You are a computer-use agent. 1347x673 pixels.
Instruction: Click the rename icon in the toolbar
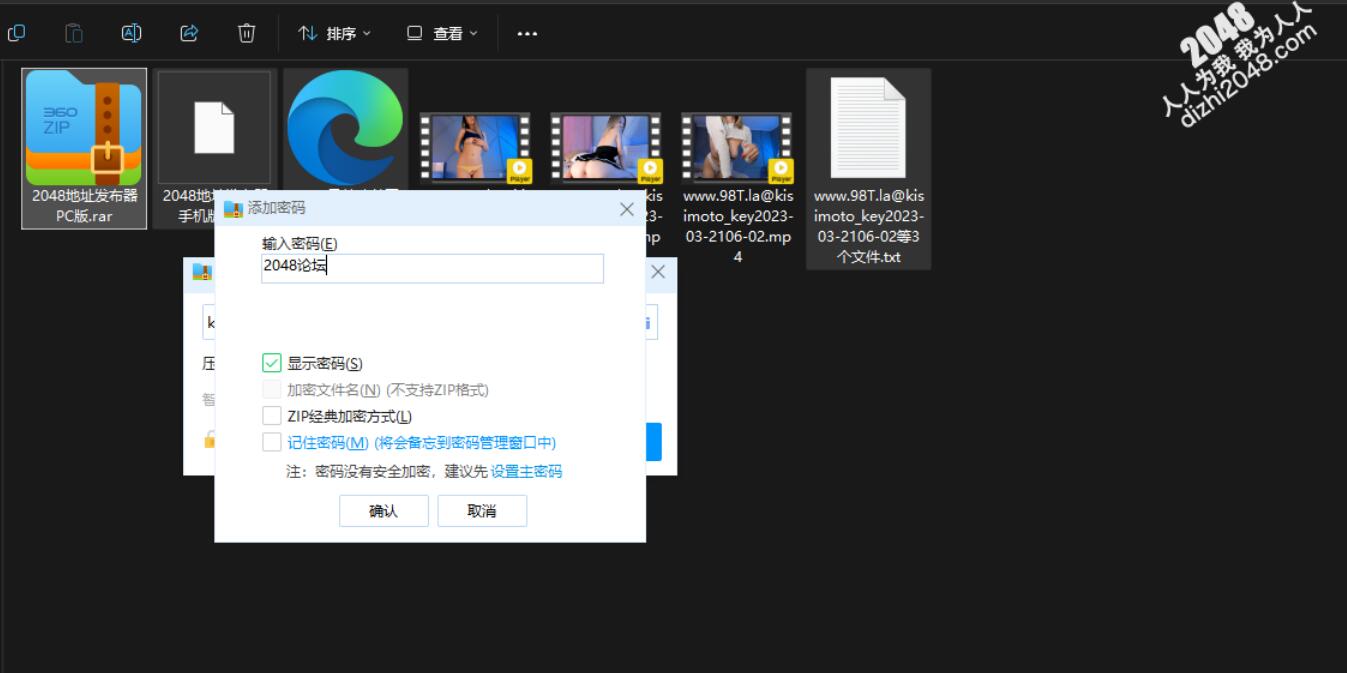click(131, 33)
